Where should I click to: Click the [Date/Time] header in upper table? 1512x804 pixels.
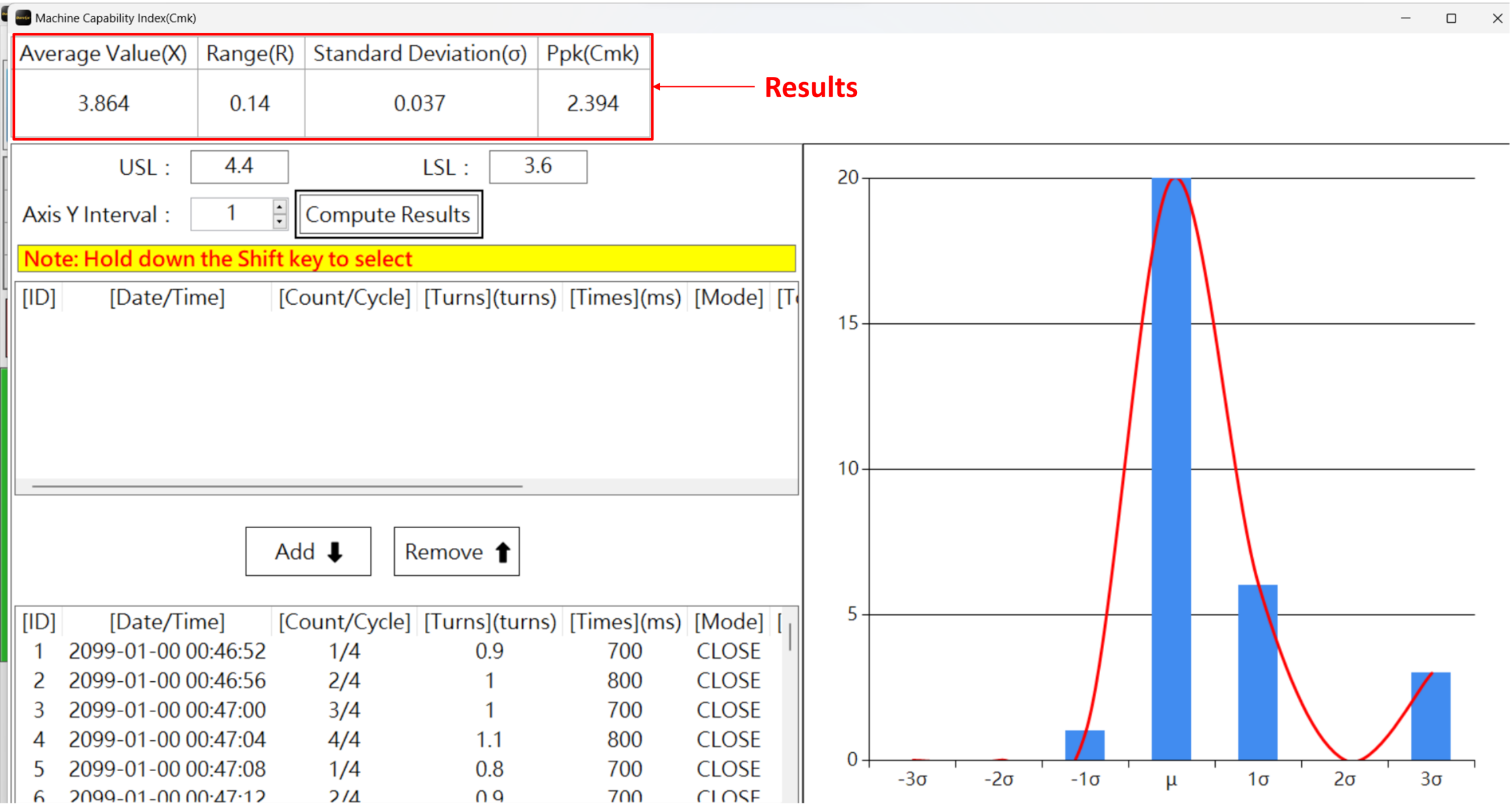[167, 298]
